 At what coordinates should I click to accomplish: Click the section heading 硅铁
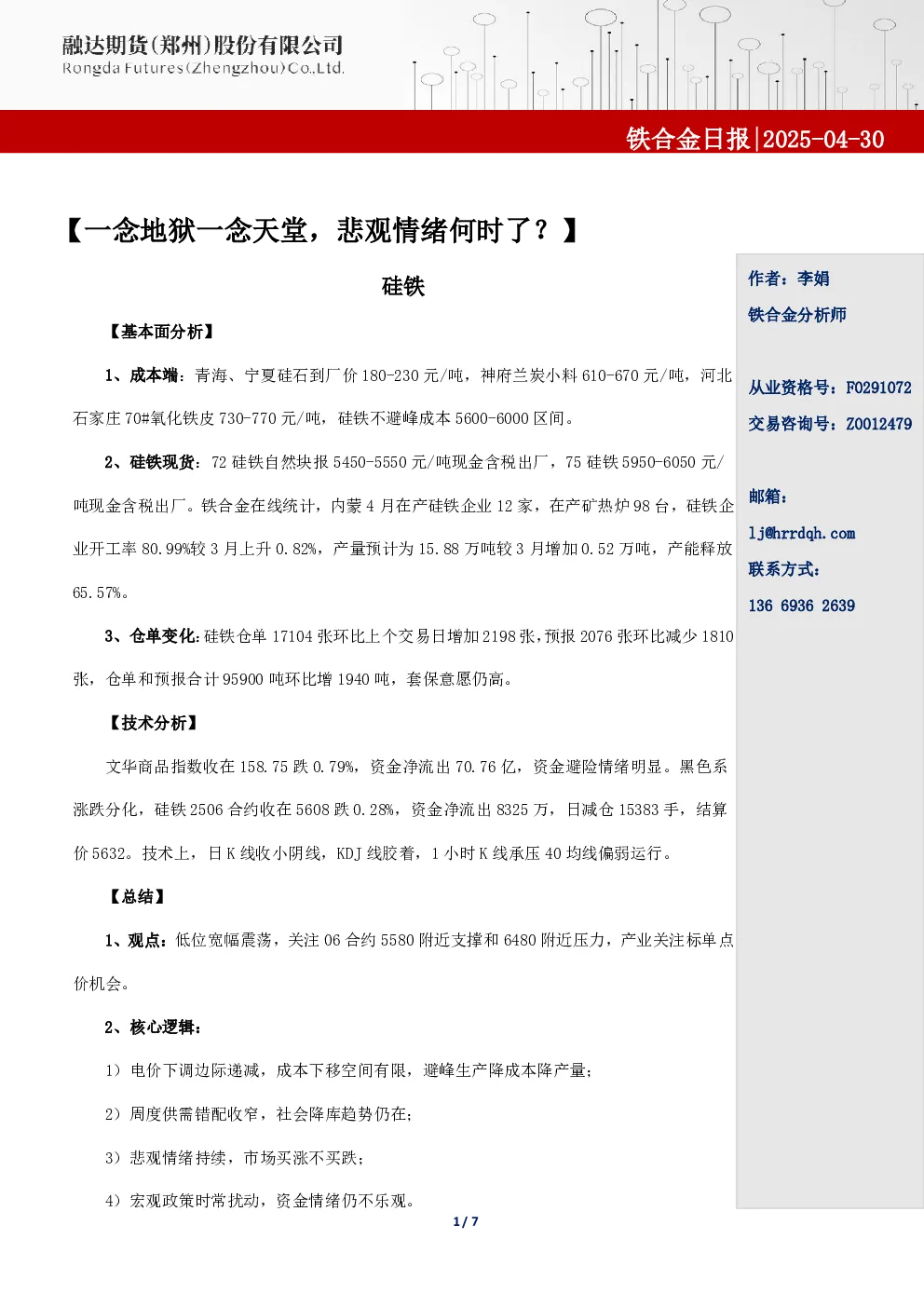point(403,287)
